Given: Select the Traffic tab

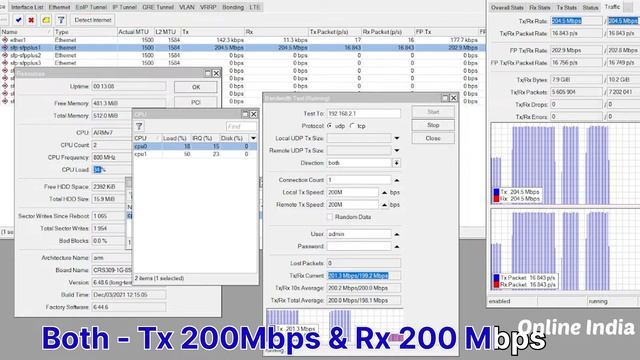Looking at the screenshot, I should [x=612, y=7].
